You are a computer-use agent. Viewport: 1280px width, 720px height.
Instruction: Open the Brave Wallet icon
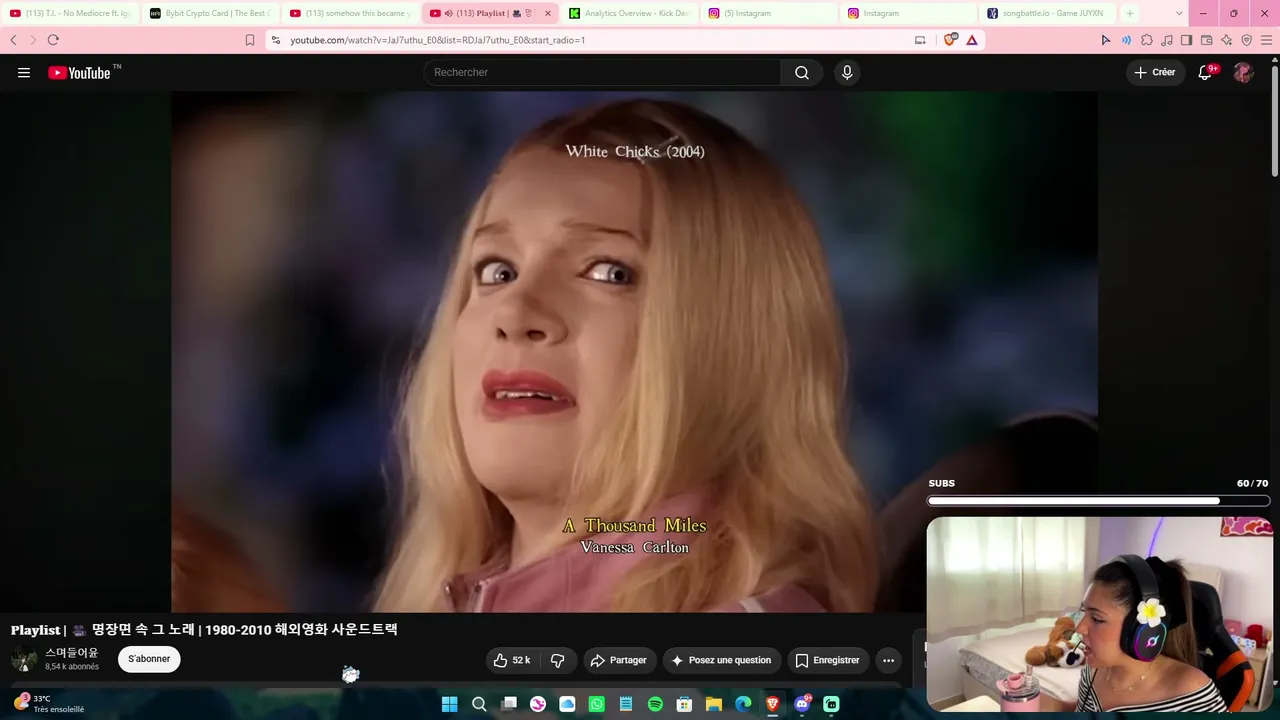pos(1206,40)
